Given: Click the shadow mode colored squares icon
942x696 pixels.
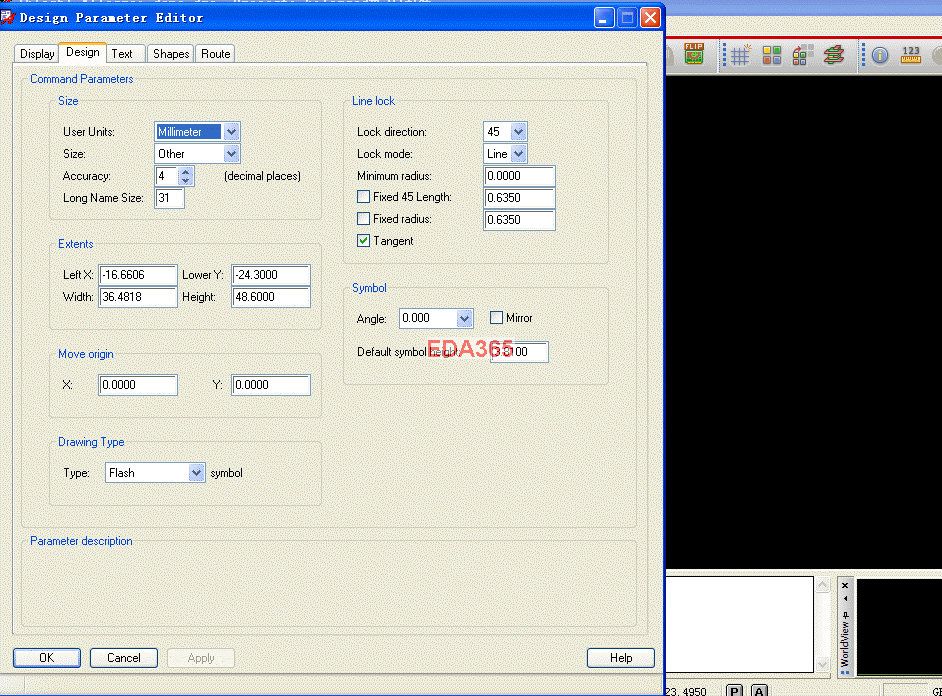Looking at the screenshot, I should [x=803, y=55].
